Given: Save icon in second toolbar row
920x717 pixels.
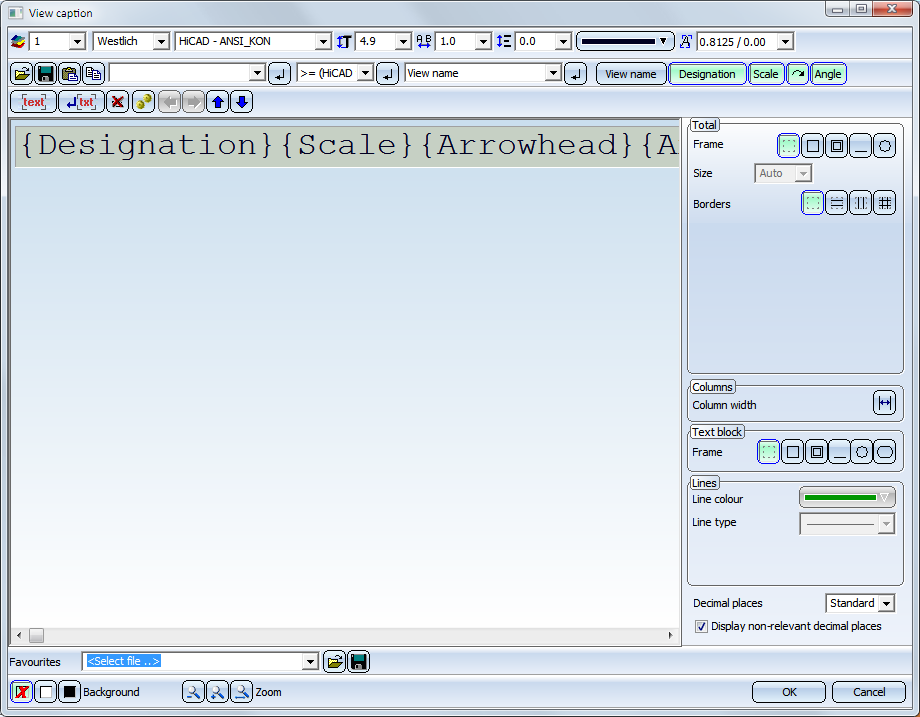Looking at the screenshot, I should pyautogui.click(x=45, y=74).
